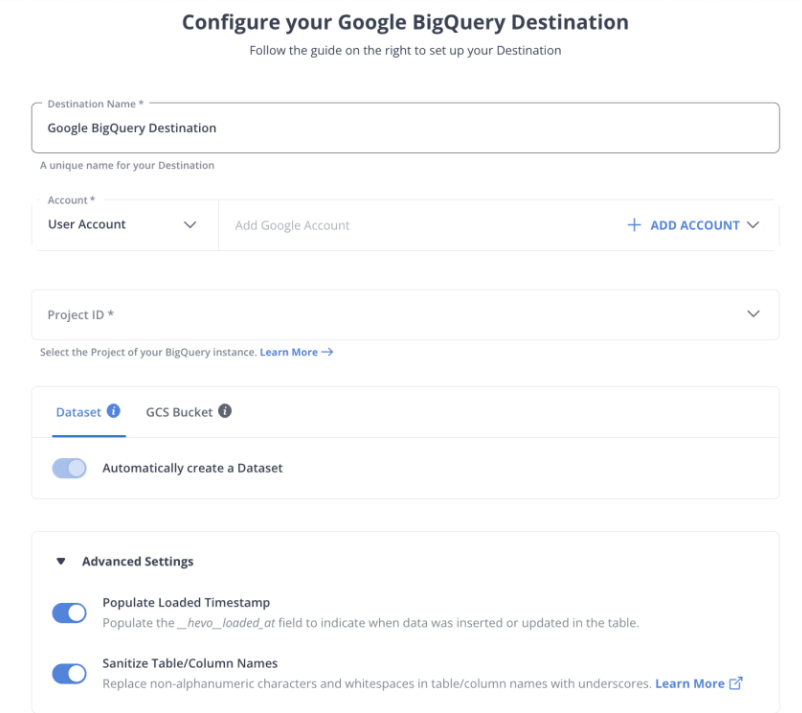Click external link icon after Sanitize Learn More
The image size is (802, 713).
(x=736, y=683)
